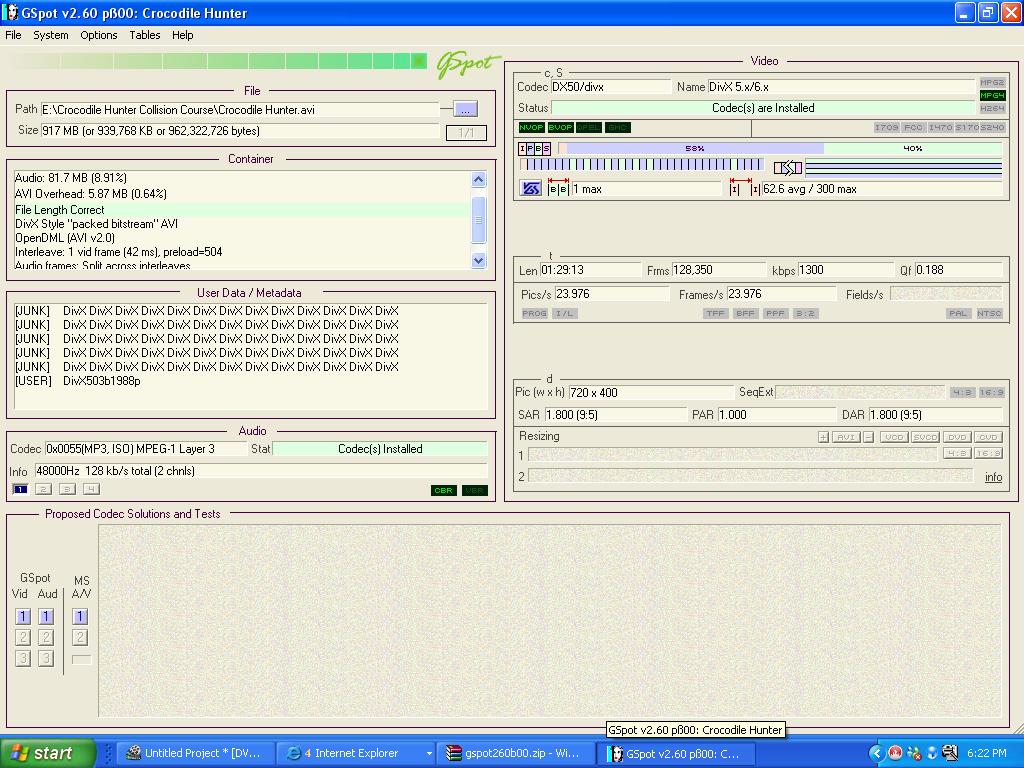
Task: Click the Resizing VCD button
Action: pos(894,437)
